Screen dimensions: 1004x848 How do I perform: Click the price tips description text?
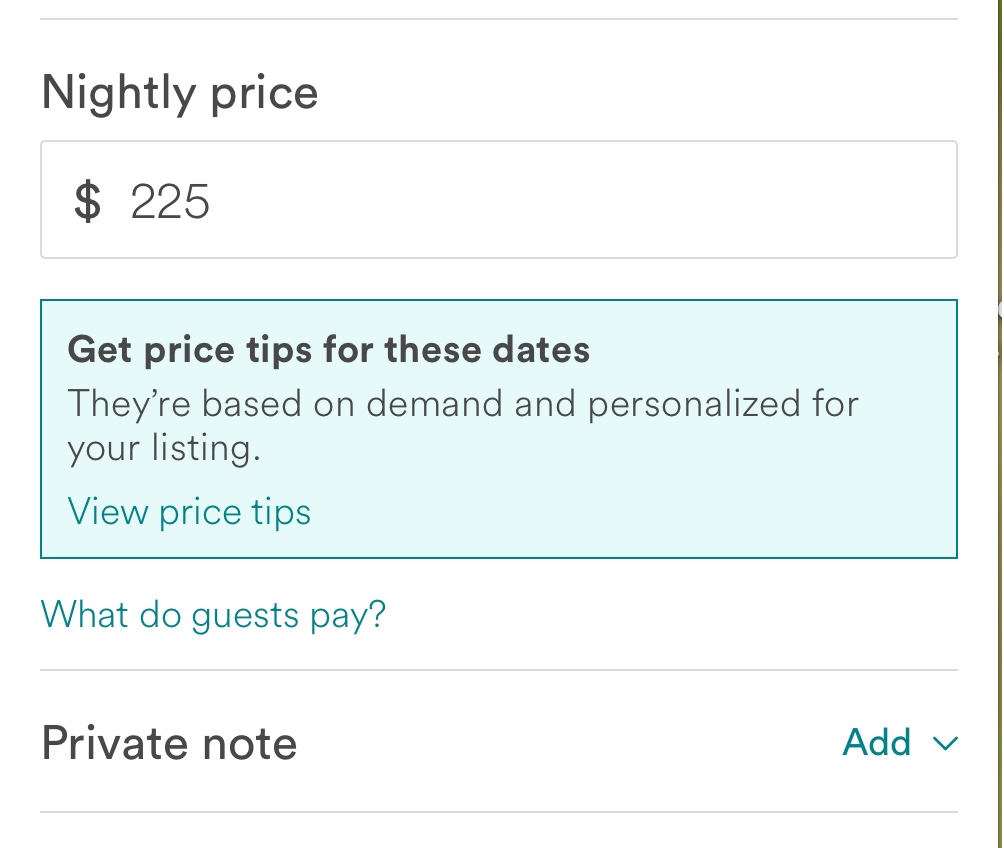click(x=462, y=424)
